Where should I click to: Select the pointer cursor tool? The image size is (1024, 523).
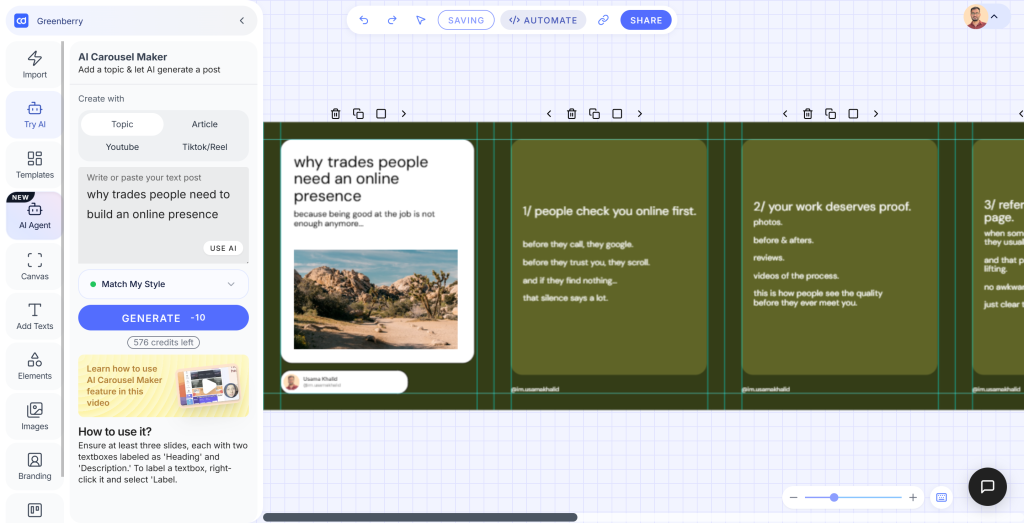pos(421,20)
